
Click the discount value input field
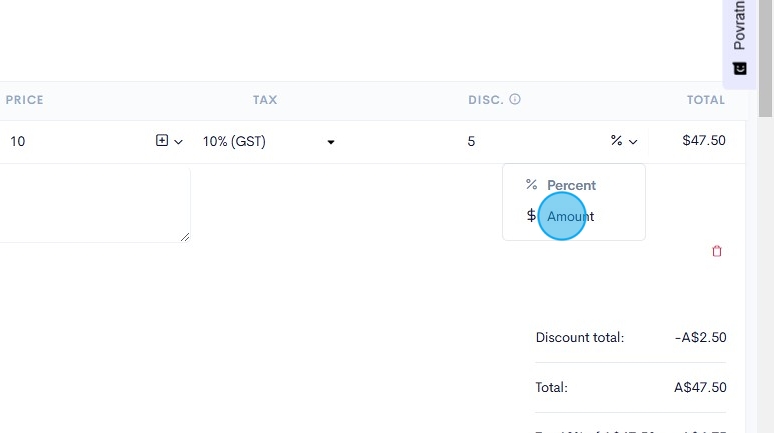[530, 142]
